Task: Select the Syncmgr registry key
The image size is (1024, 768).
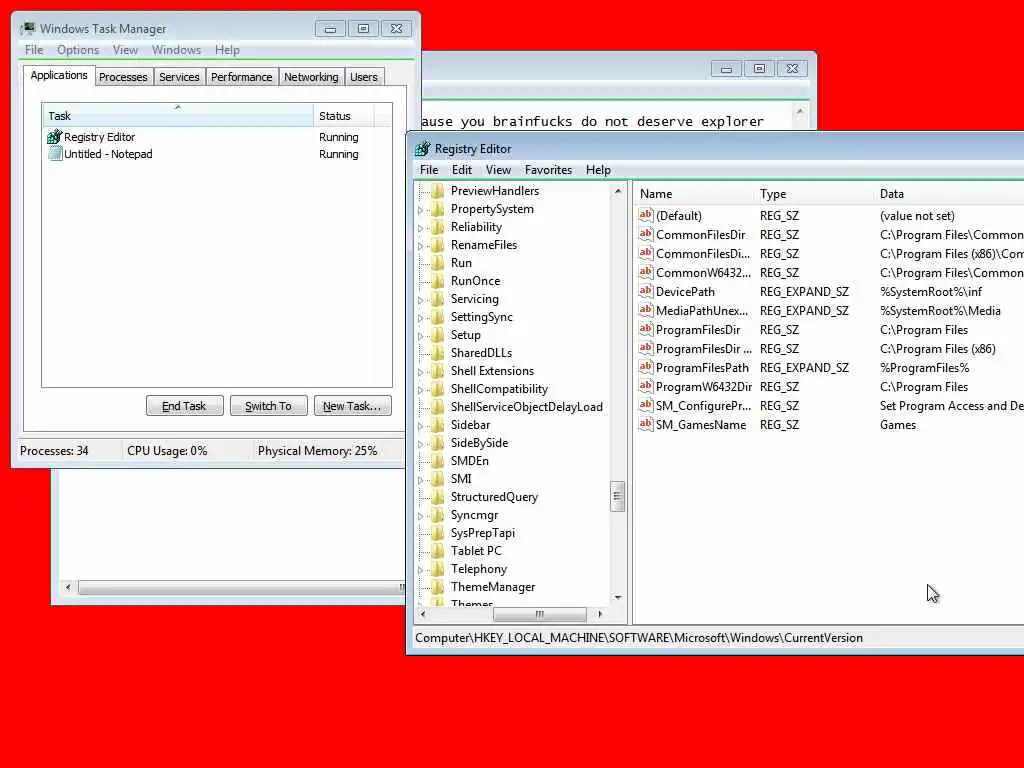Action: [474, 515]
